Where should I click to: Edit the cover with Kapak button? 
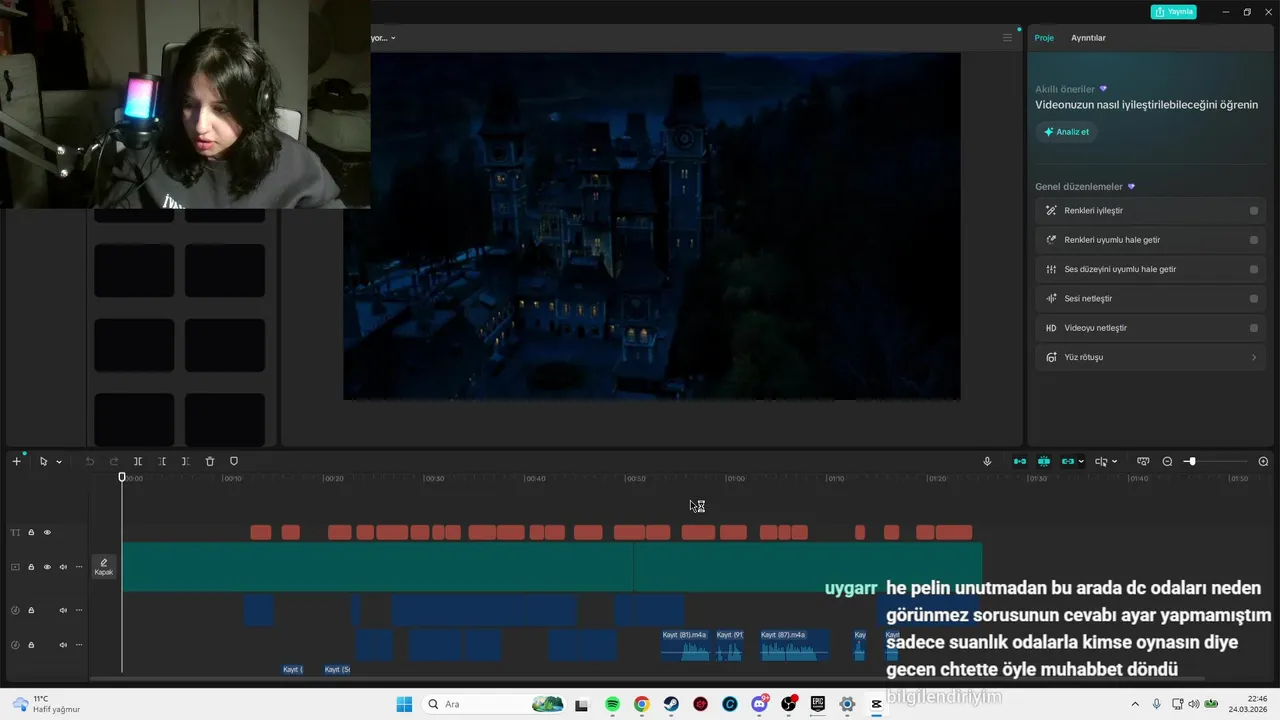[x=104, y=567]
